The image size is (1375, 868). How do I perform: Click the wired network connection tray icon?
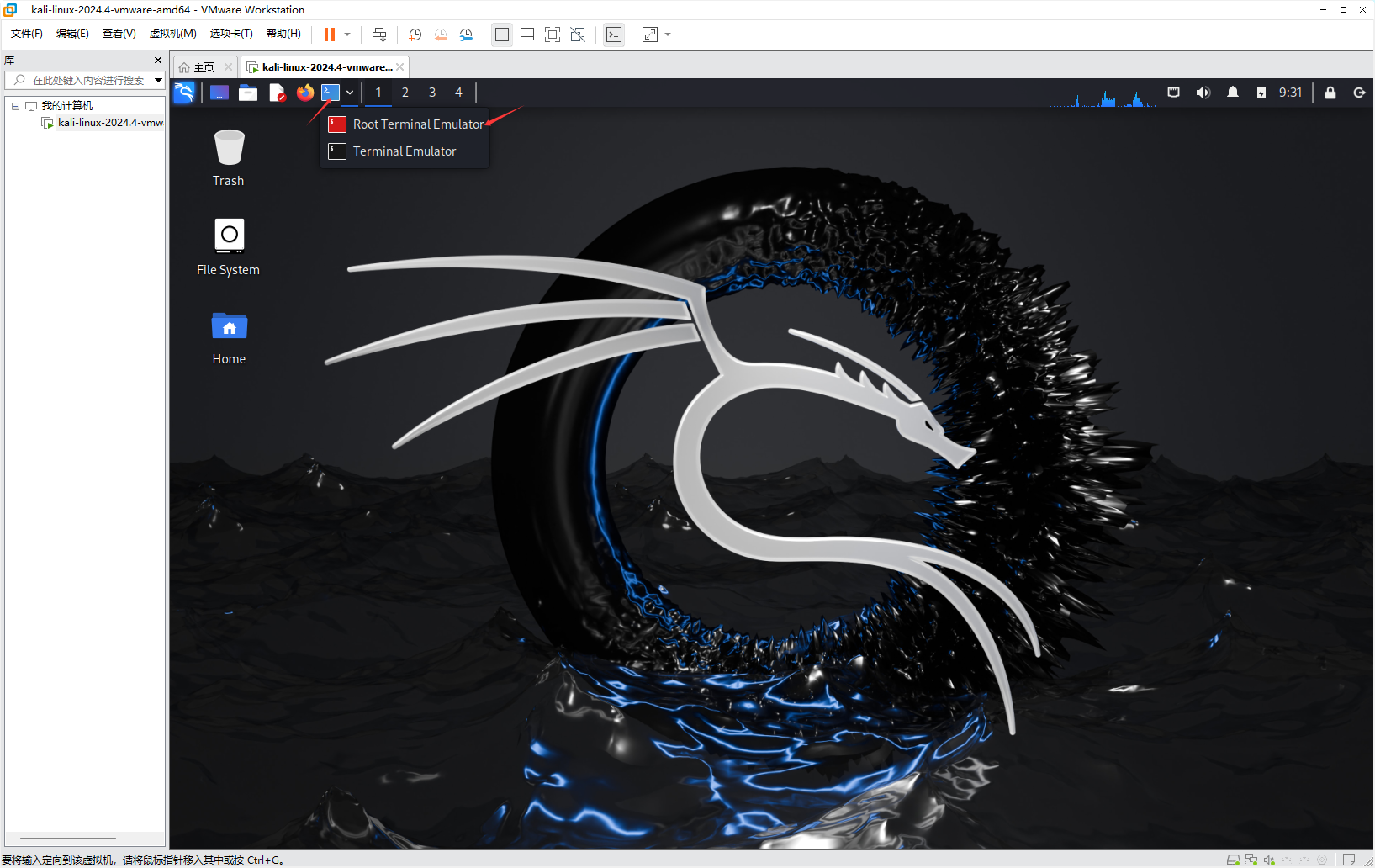[1173, 93]
